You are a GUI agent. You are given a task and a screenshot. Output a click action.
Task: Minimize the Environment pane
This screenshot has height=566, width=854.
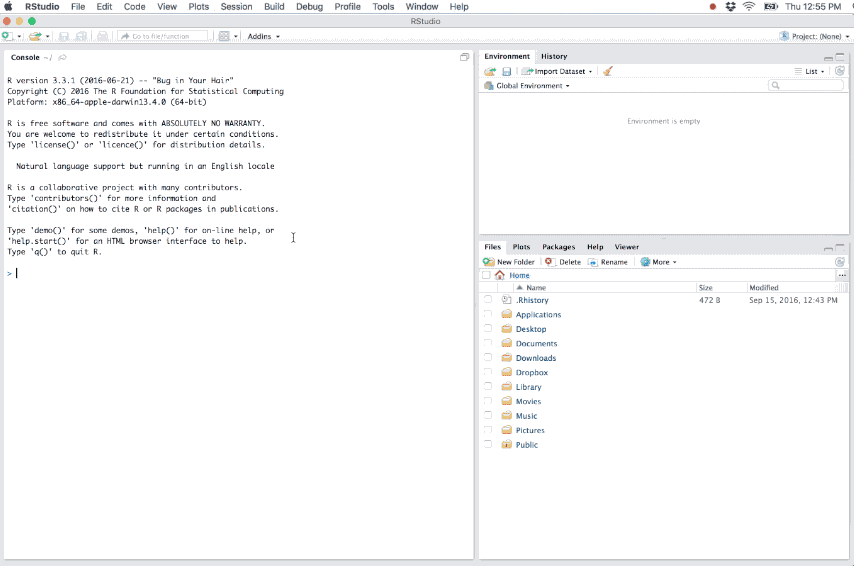pos(828,58)
